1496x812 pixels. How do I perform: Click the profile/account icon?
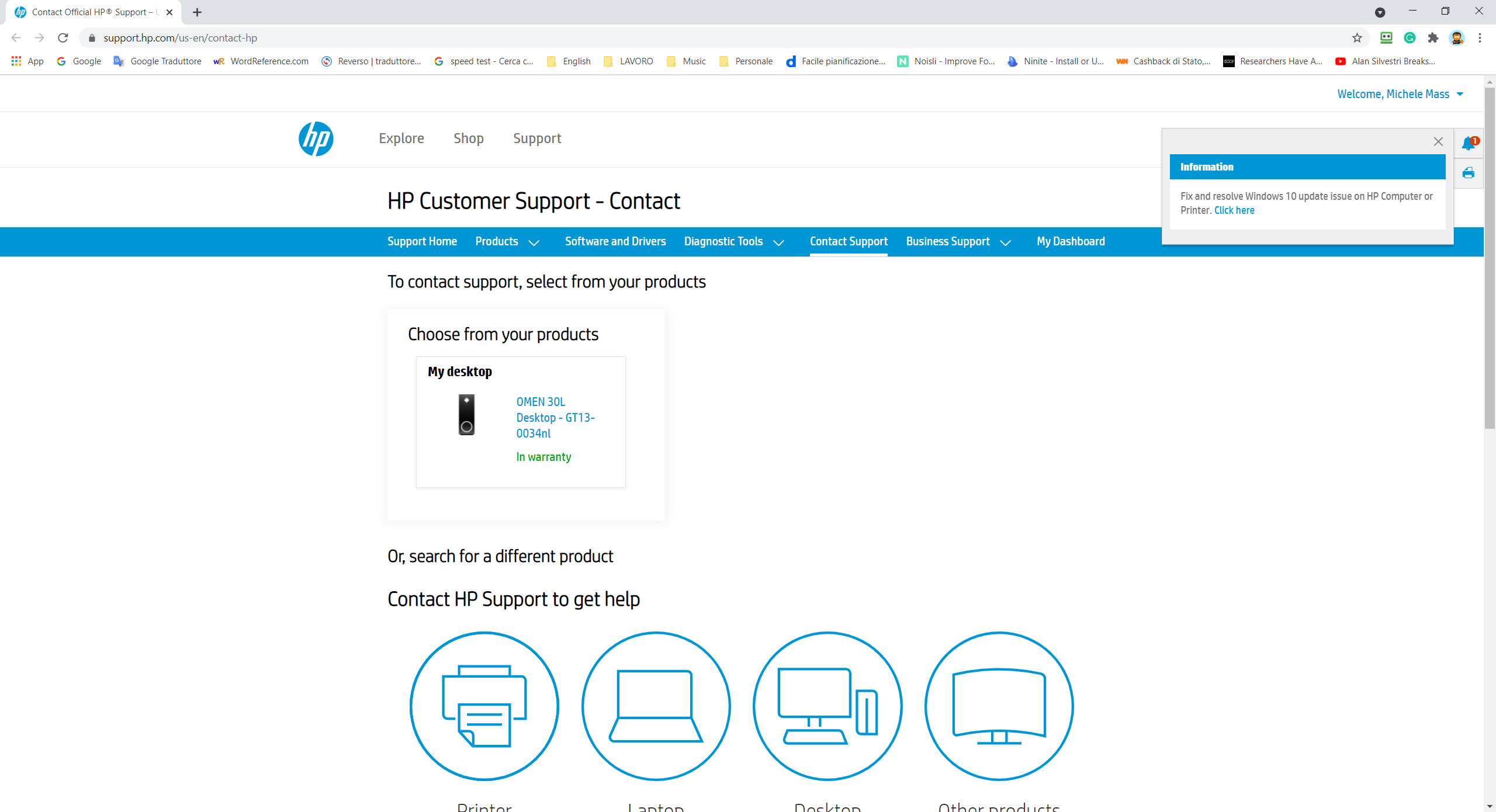pyautogui.click(x=1457, y=38)
